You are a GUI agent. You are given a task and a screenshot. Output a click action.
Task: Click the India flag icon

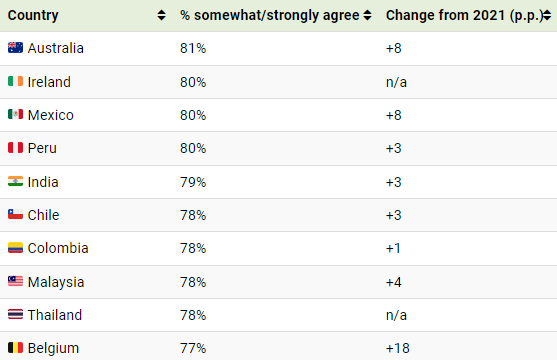pyautogui.click(x=15, y=182)
